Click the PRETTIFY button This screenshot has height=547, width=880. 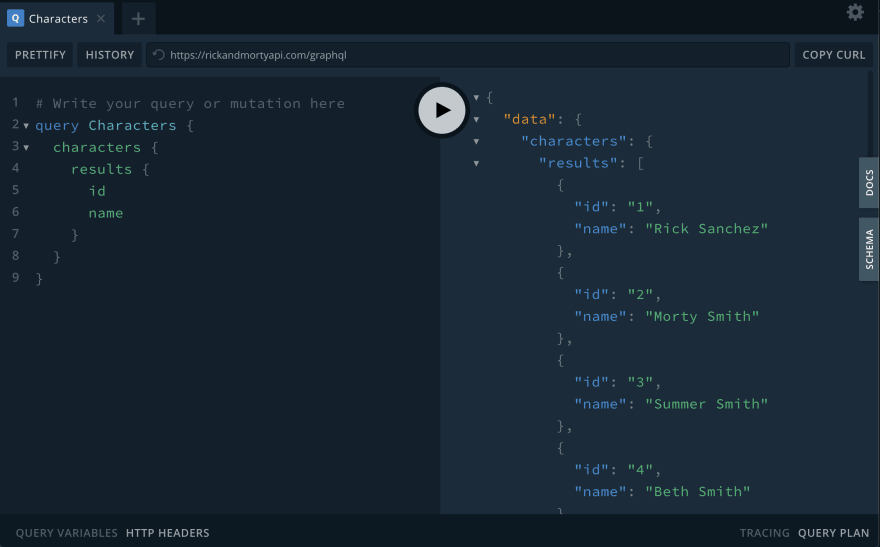point(40,55)
